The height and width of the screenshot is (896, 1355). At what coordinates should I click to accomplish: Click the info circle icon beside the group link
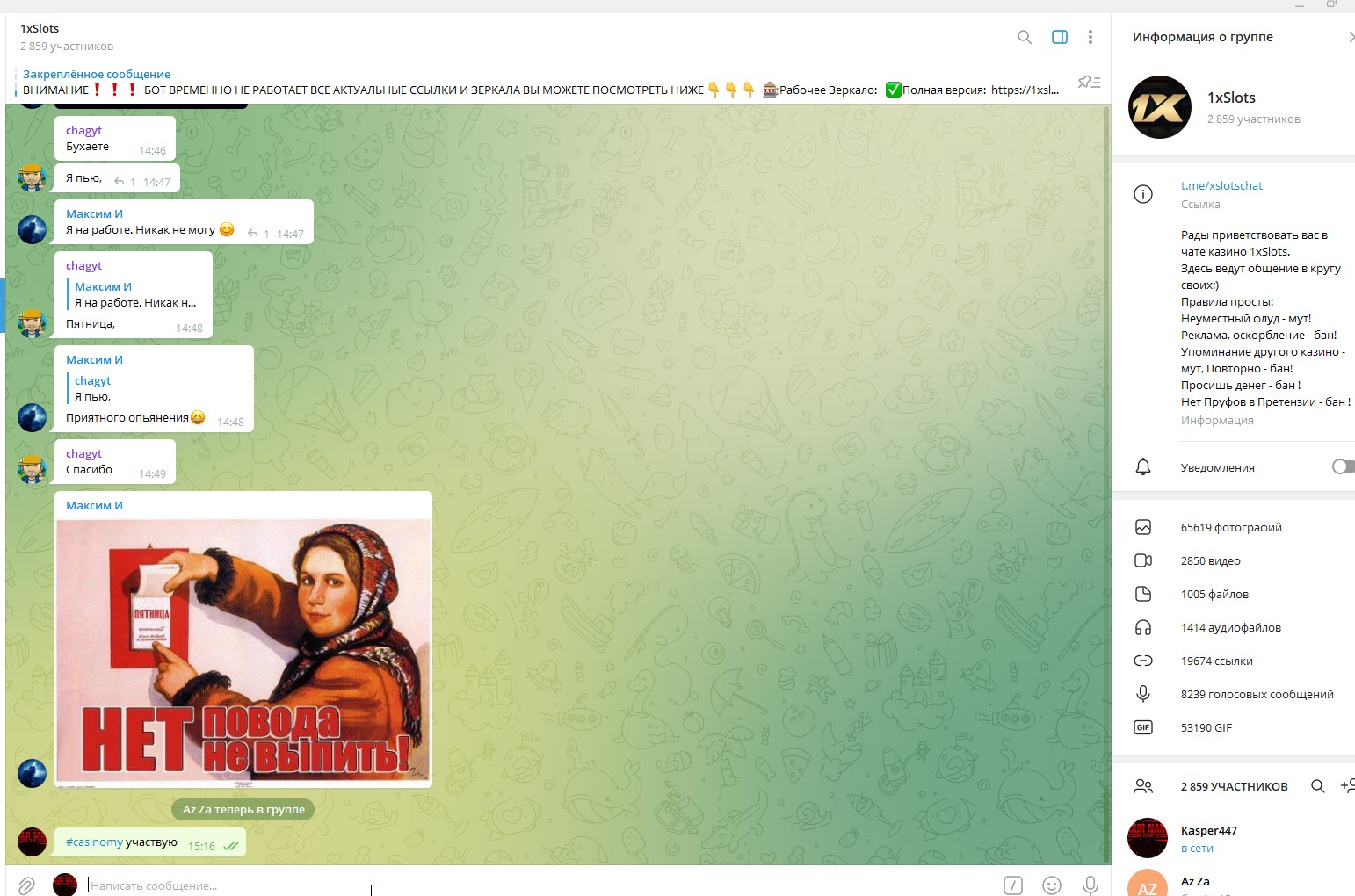pyautogui.click(x=1143, y=194)
